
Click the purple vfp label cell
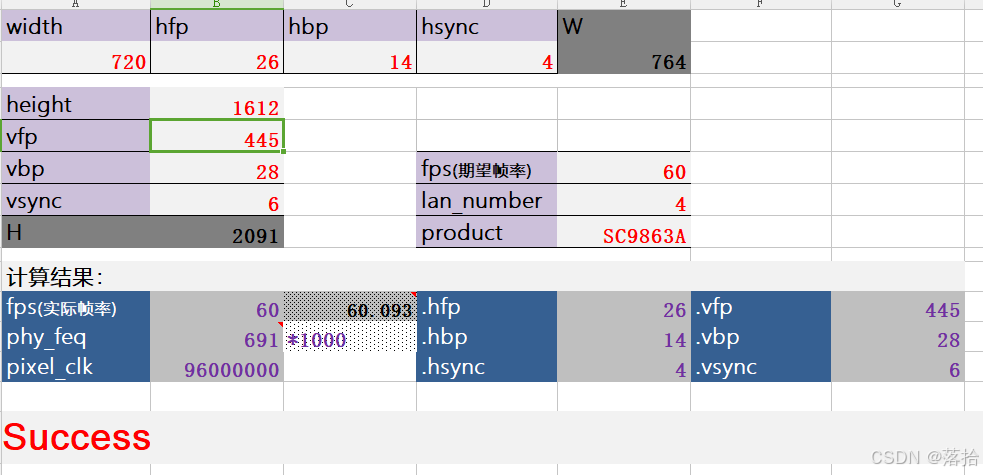click(x=75, y=136)
